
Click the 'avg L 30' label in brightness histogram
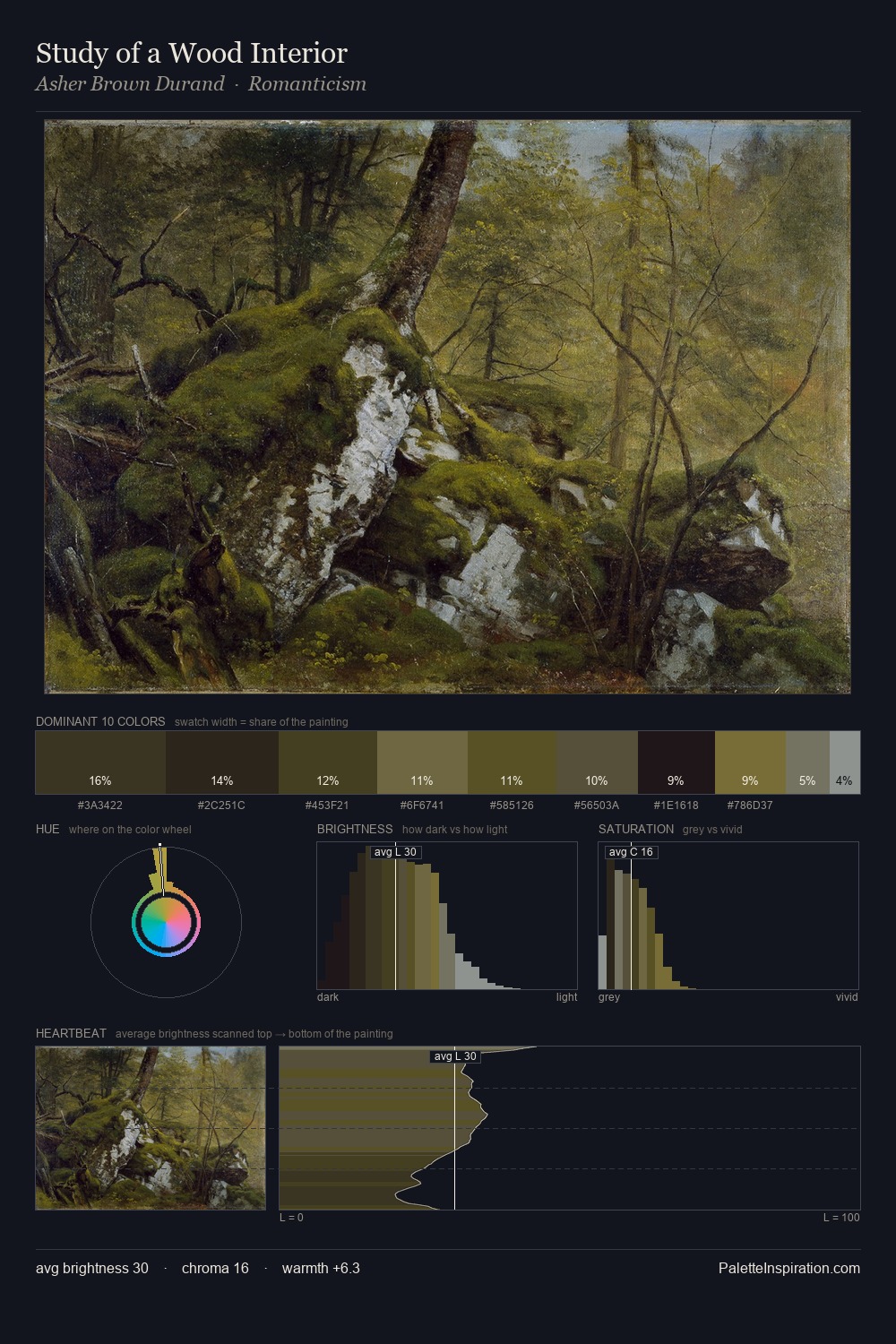(395, 852)
